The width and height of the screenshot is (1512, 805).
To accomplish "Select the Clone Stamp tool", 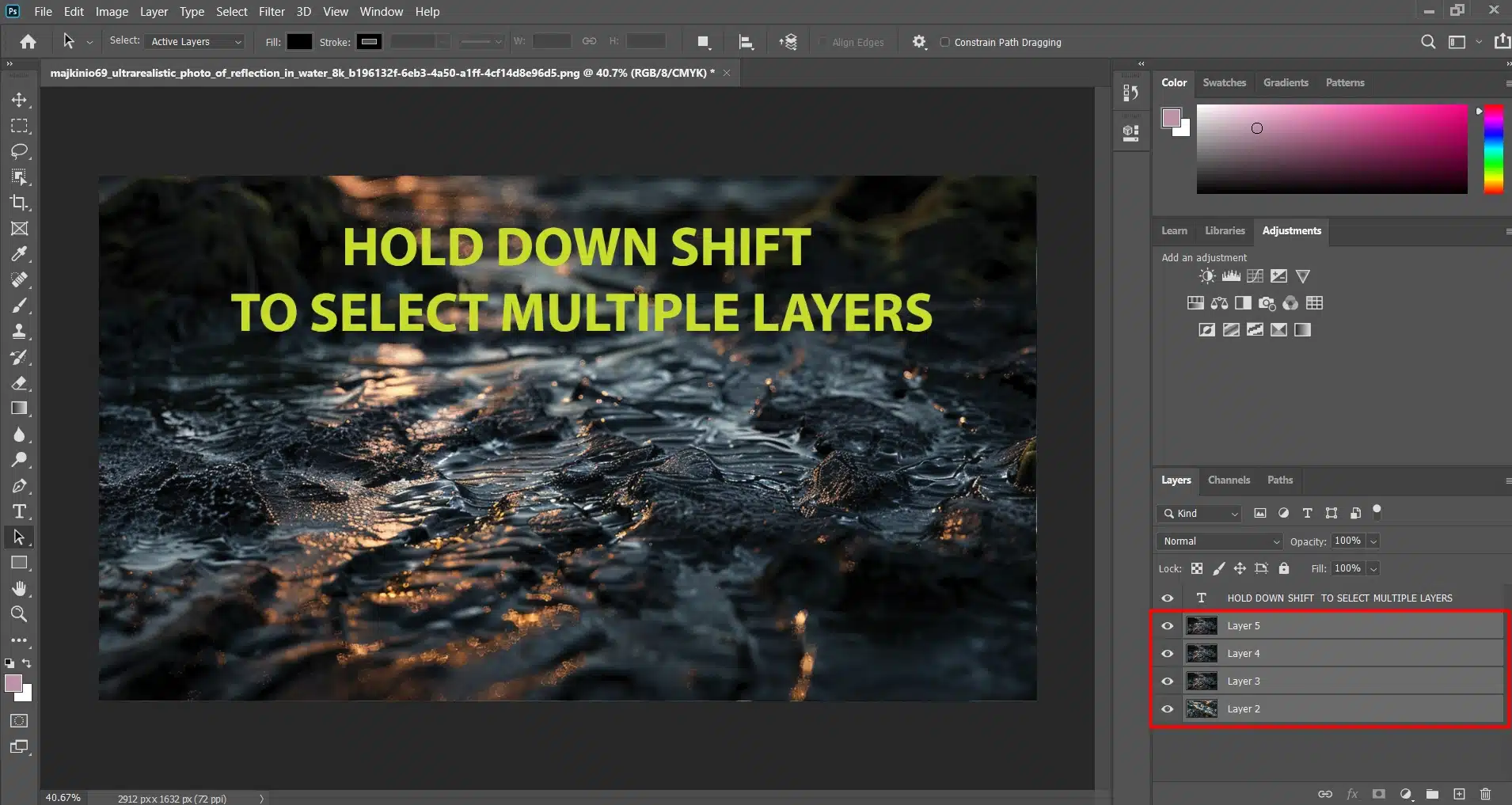I will (x=19, y=331).
